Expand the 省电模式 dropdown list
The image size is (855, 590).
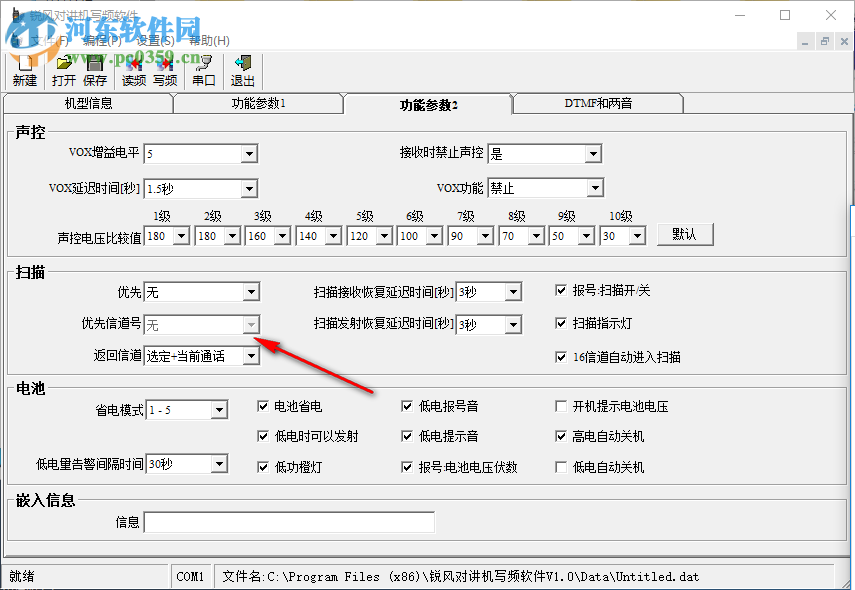click(221, 409)
